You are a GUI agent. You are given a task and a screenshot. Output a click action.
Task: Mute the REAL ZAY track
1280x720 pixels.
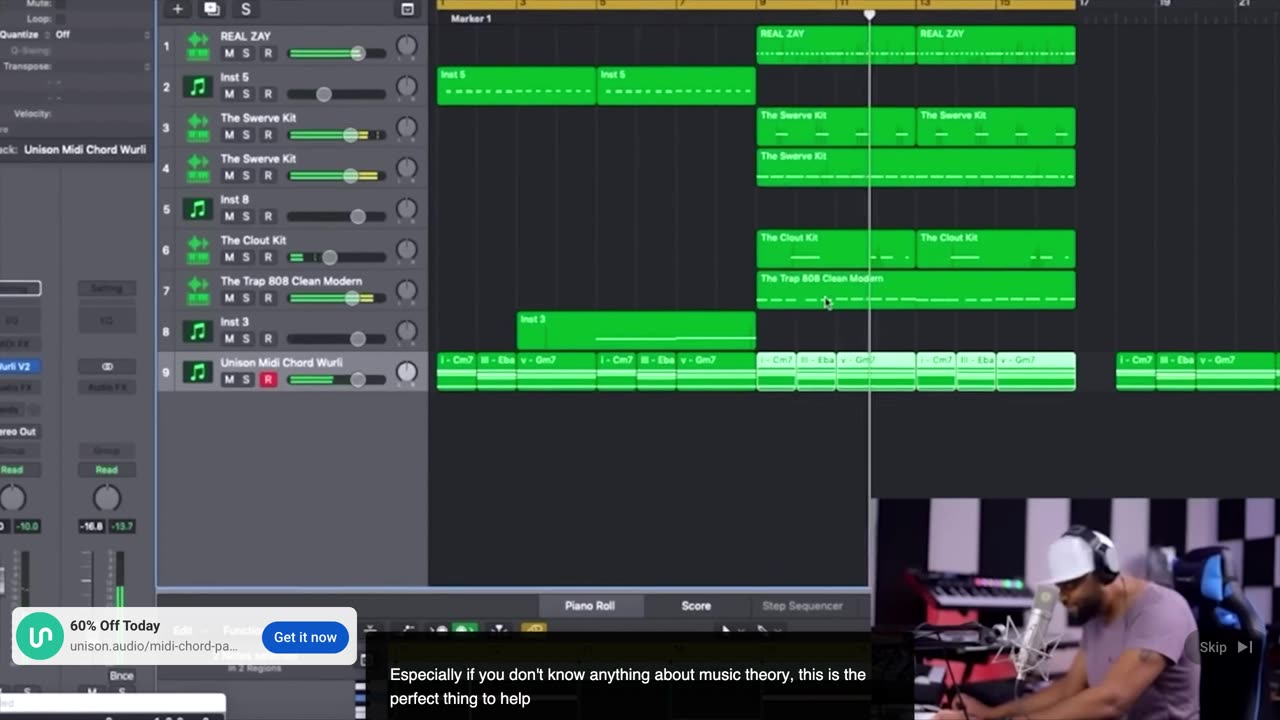click(229, 53)
